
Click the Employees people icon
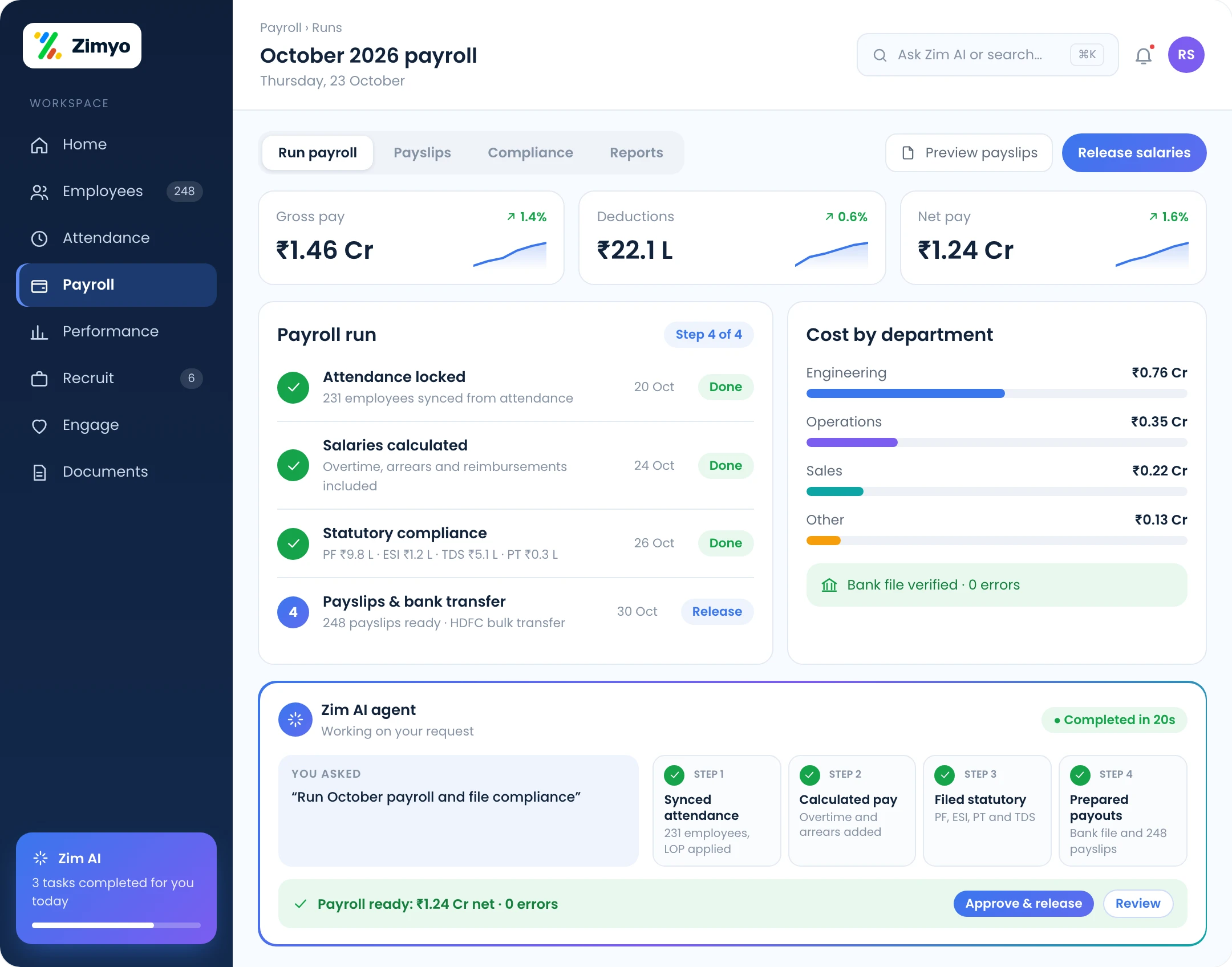click(x=39, y=192)
